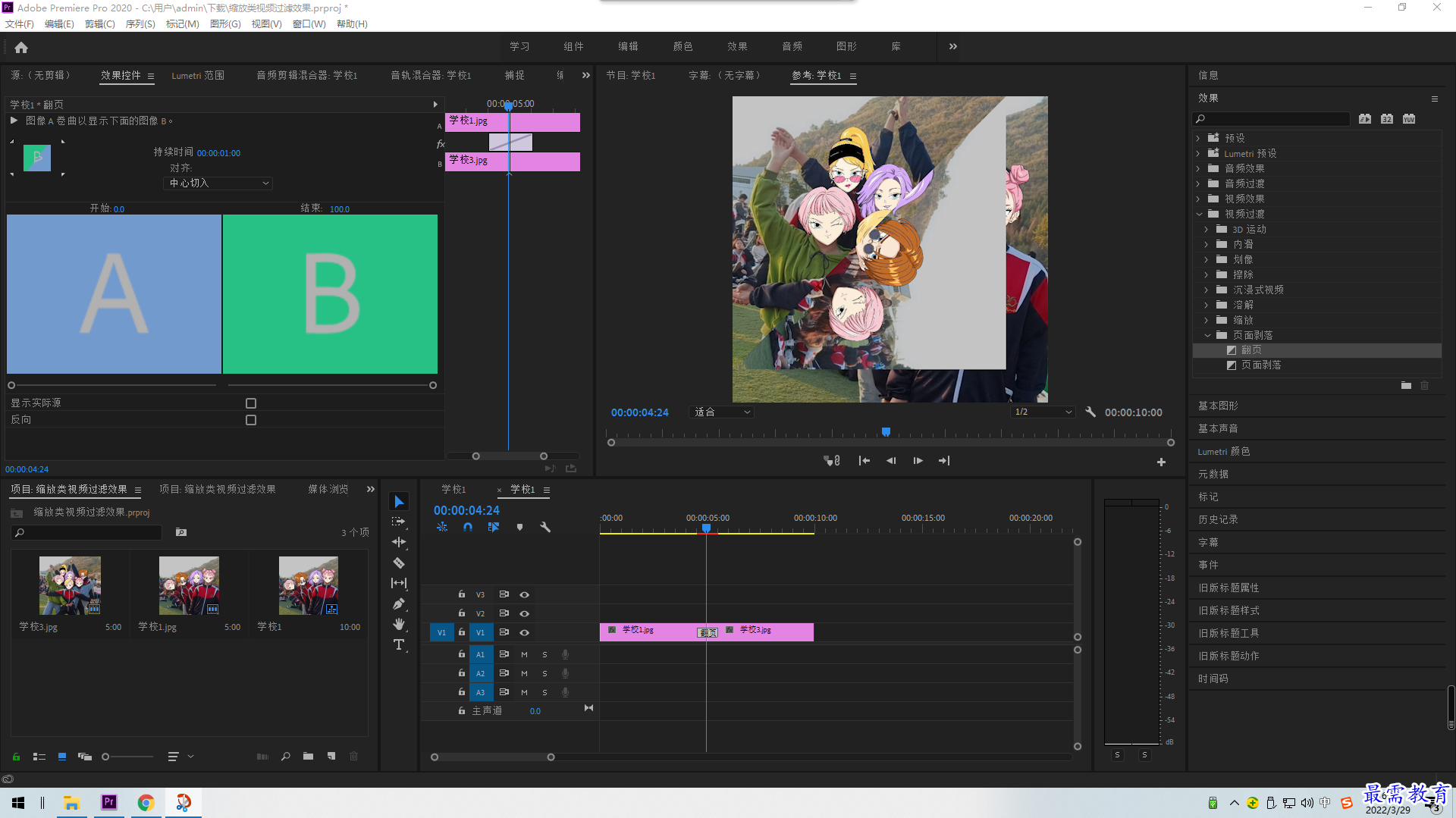Toggle lock on track V3

coord(462,594)
